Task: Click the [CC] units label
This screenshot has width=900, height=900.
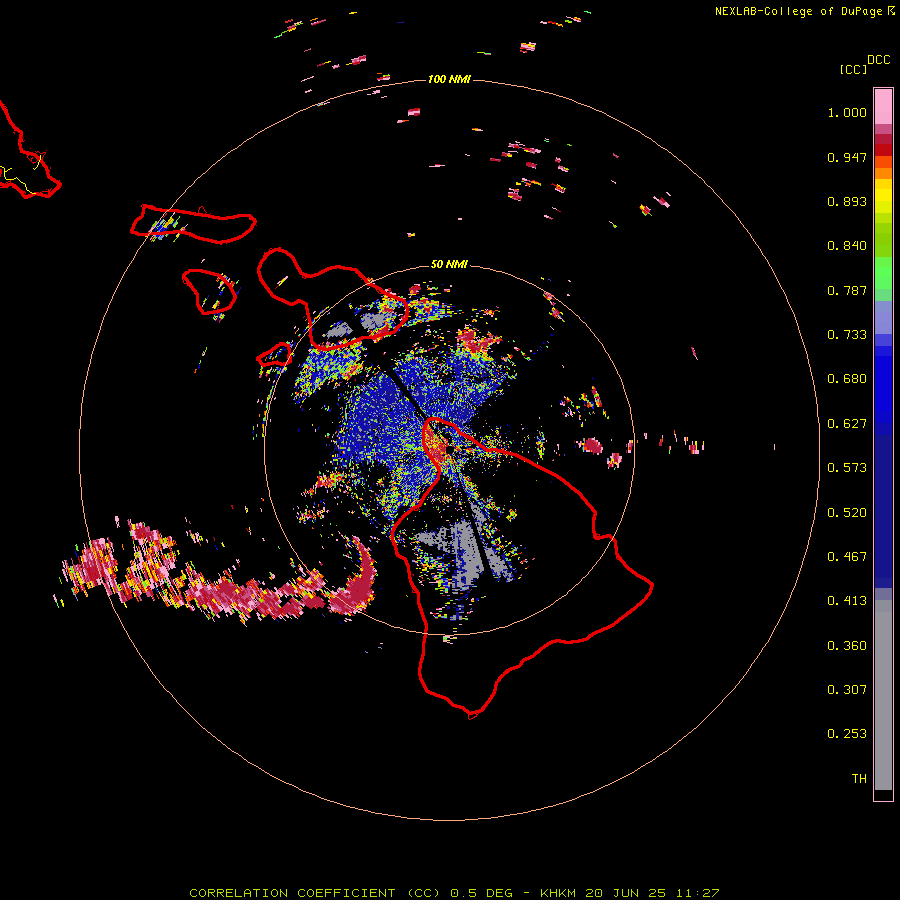Action: click(853, 69)
